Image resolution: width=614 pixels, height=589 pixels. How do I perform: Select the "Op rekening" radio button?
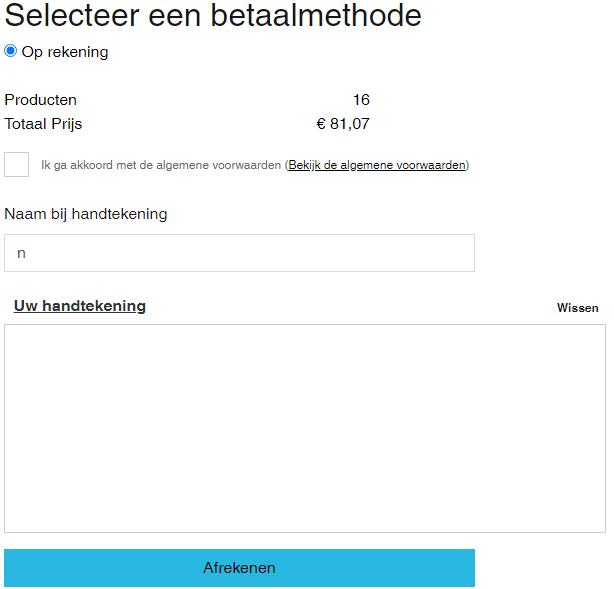pyautogui.click(x=11, y=51)
